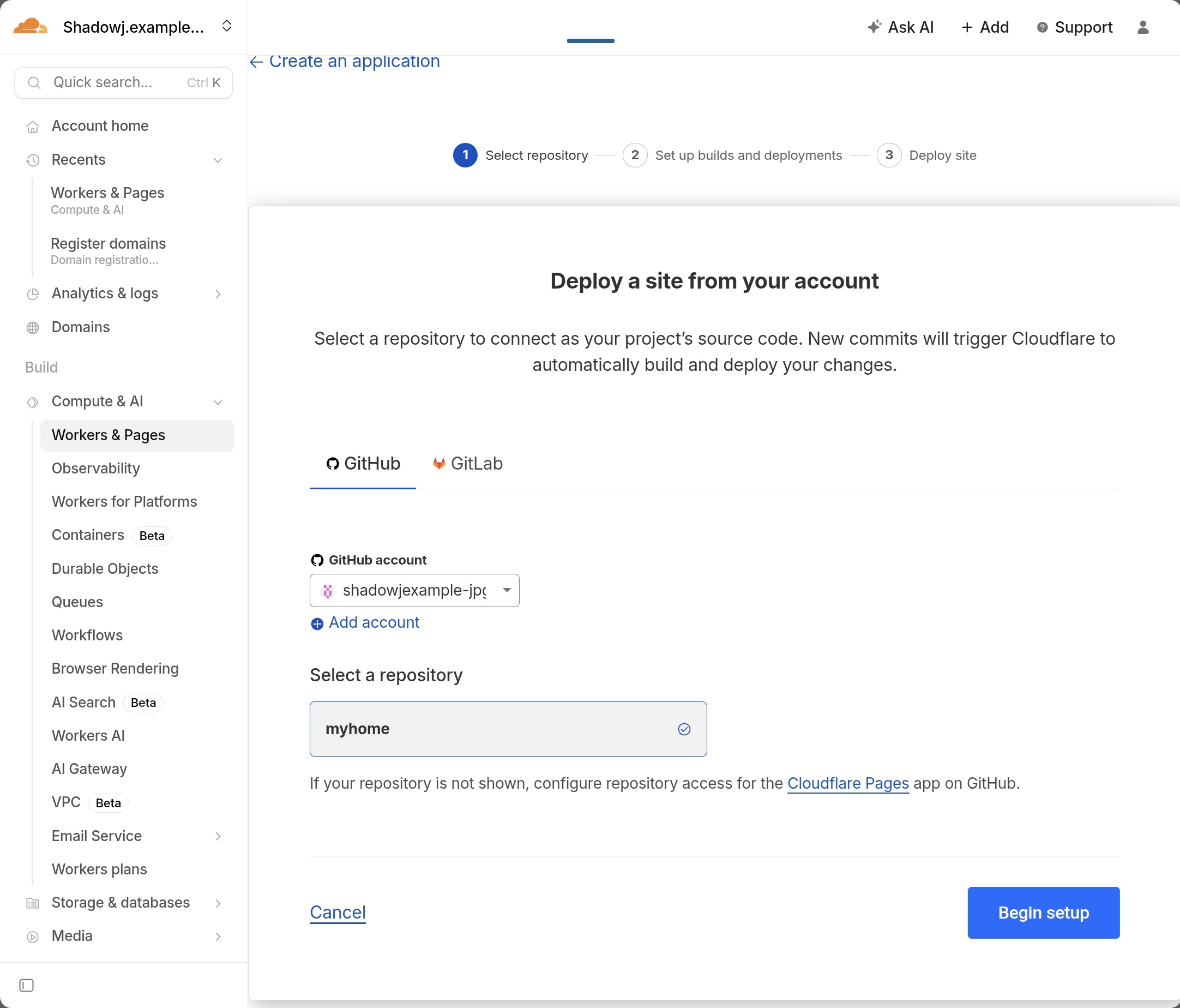Image resolution: width=1180 pixels, height=1008 pixels.
Task: Open the GitHub account dropdown
Action: (x=414, y=590)
